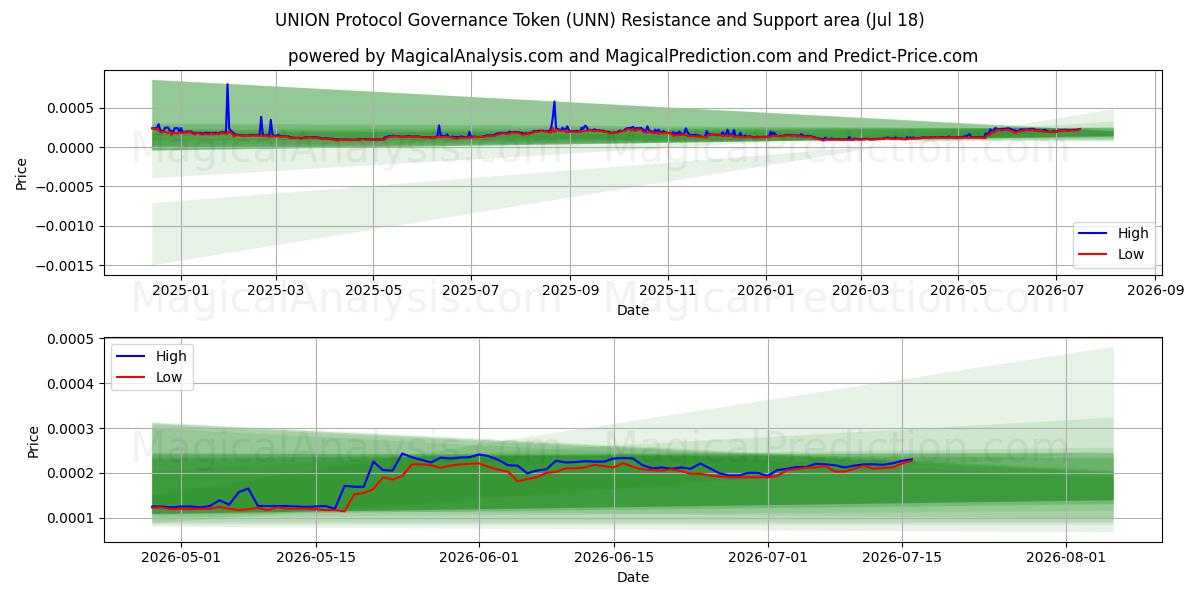The width and height of the screenshot is (1200, 600).
Task: Click the 'Price' axis label of the top chart
Action: [x=22, y=174]
